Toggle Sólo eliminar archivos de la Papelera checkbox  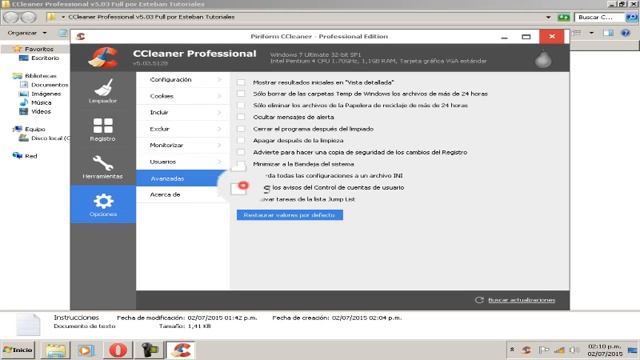tap(241, 105)
